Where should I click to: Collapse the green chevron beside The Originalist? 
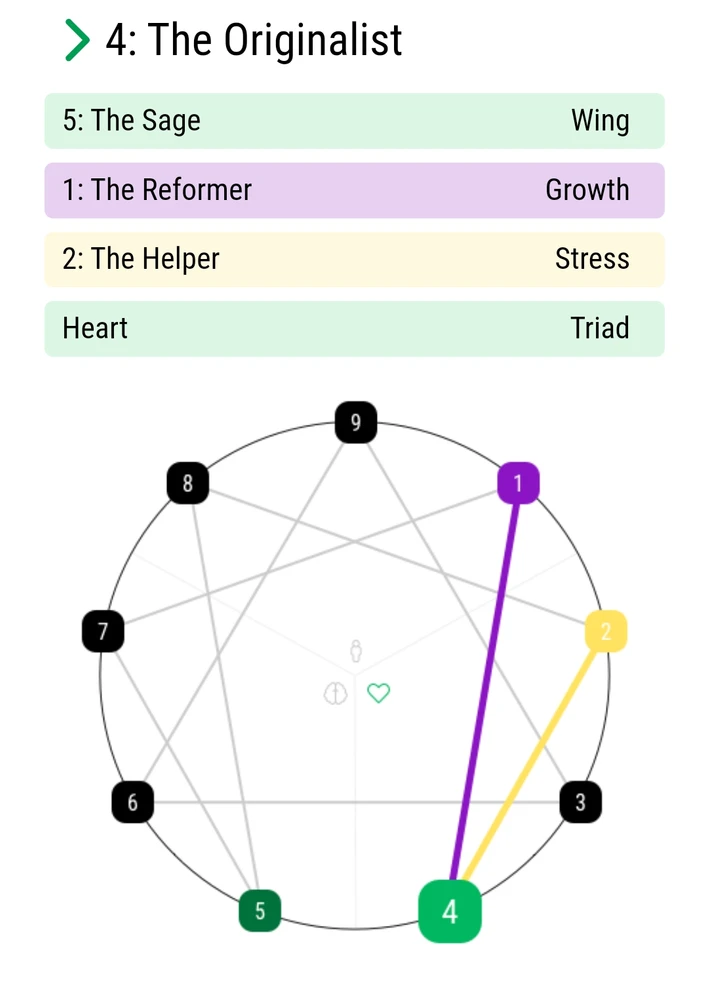77,40
